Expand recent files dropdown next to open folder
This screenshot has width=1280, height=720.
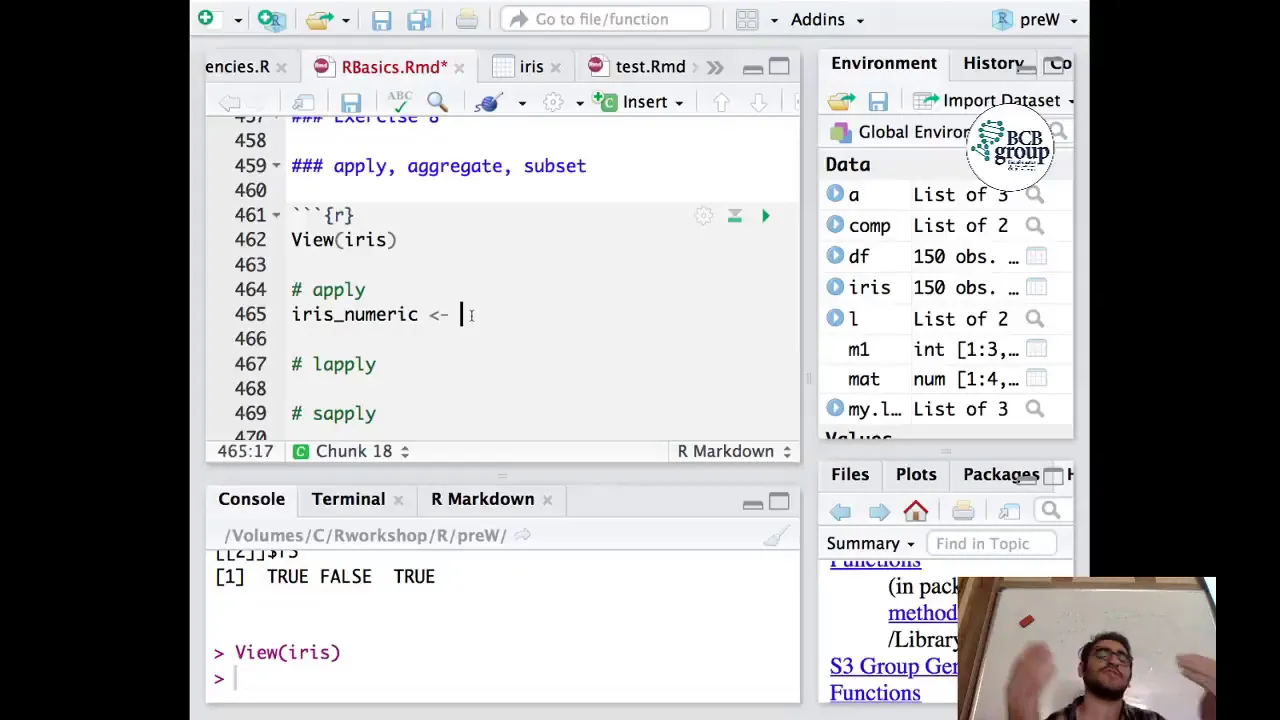pos(345,20)
